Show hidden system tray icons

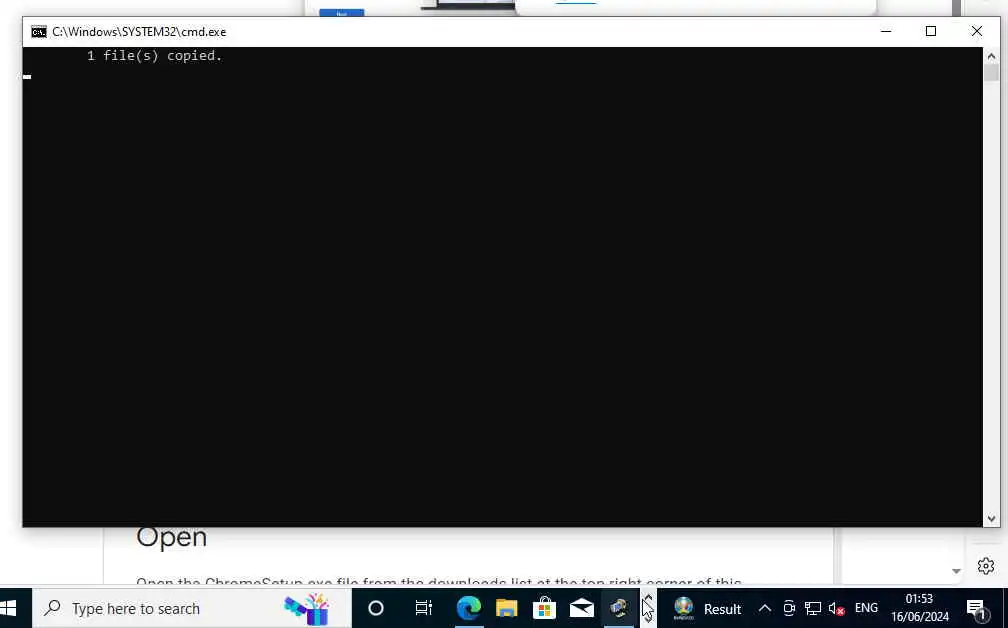[x=764, y=608]
